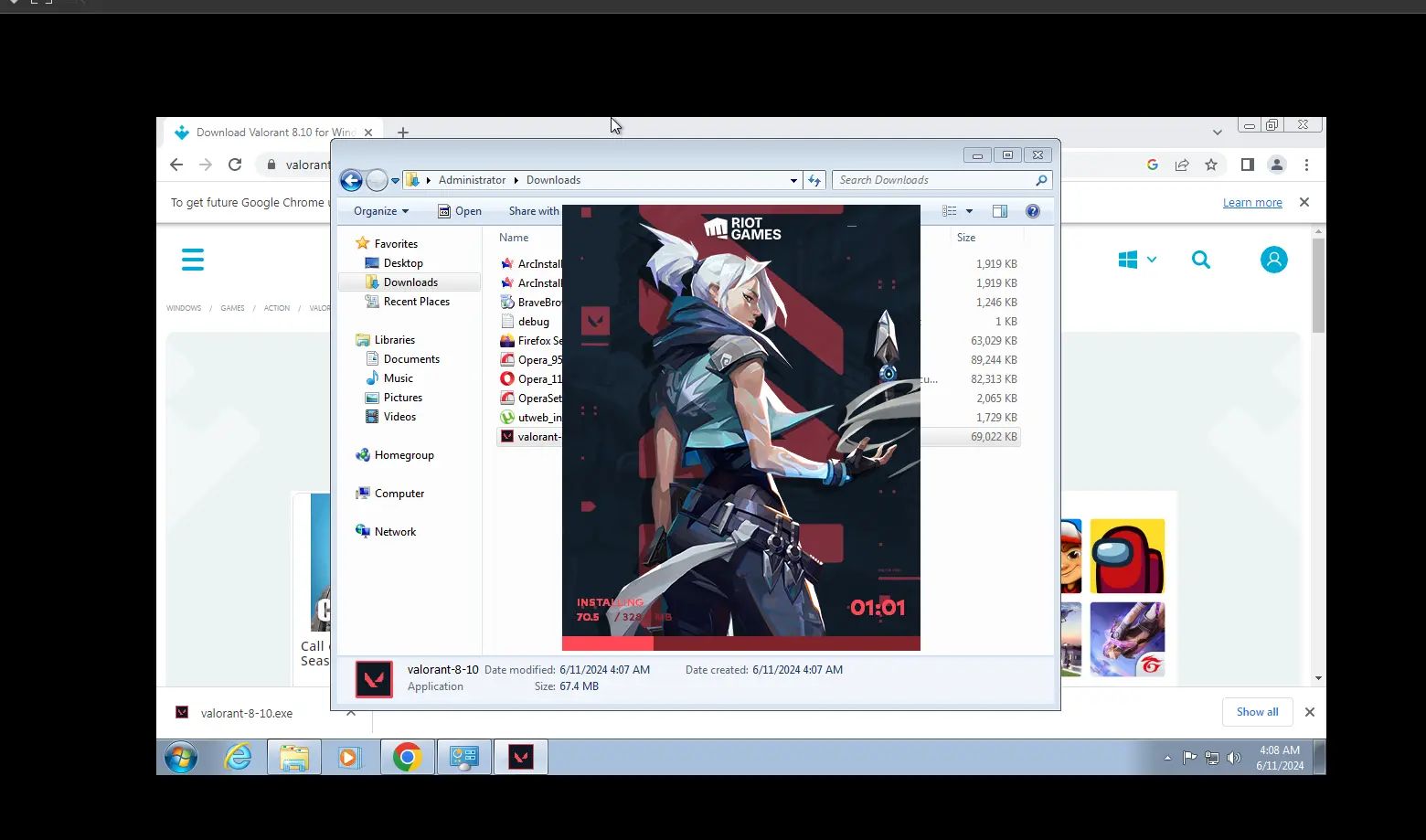
Task: Click the Explorer refresh button beside address bar
Action: 814,180
